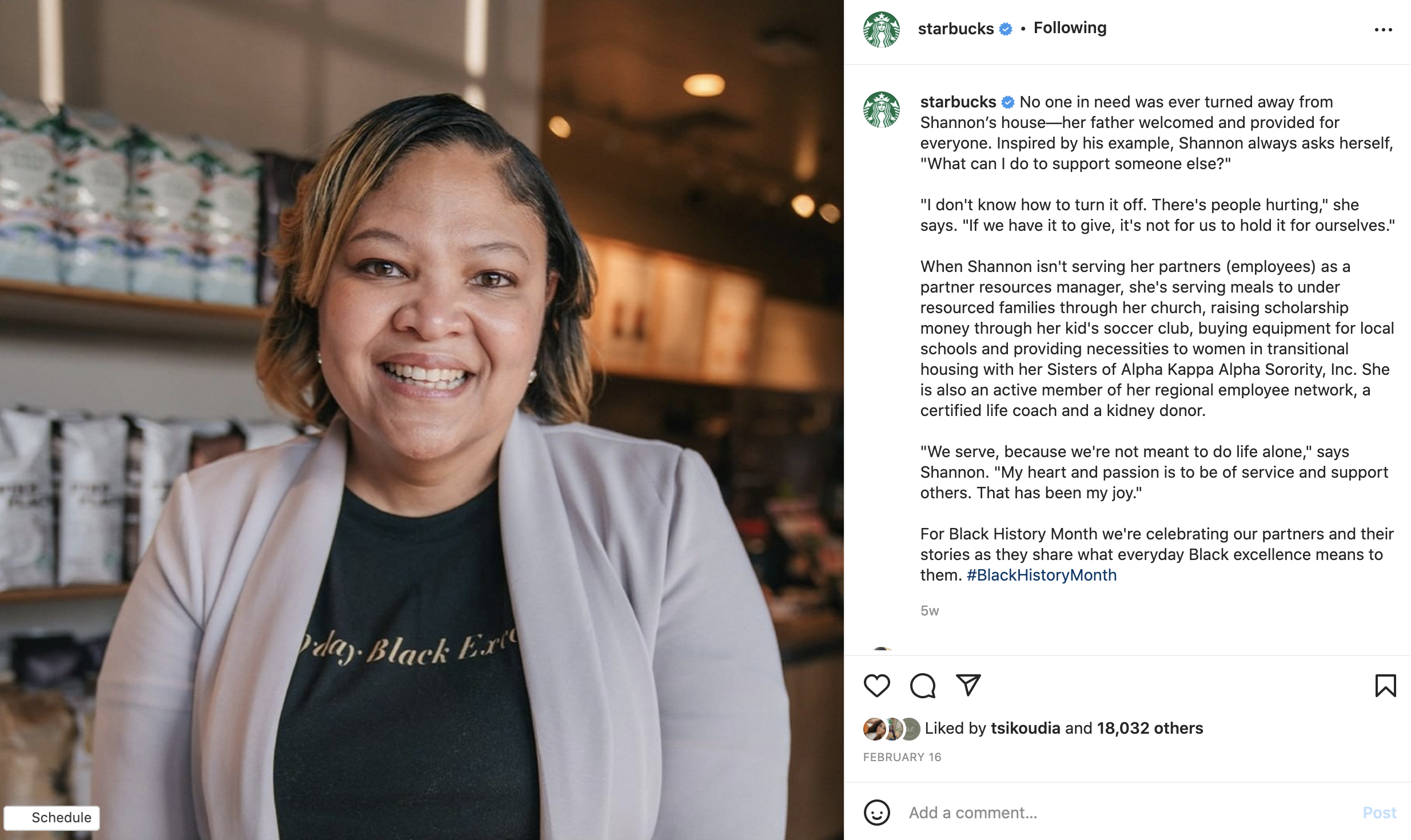Image resolution: width=1411 pixels, height=840 pixels.
Task: Open comments via the speech bubble icon
Action: coord(922,686)
